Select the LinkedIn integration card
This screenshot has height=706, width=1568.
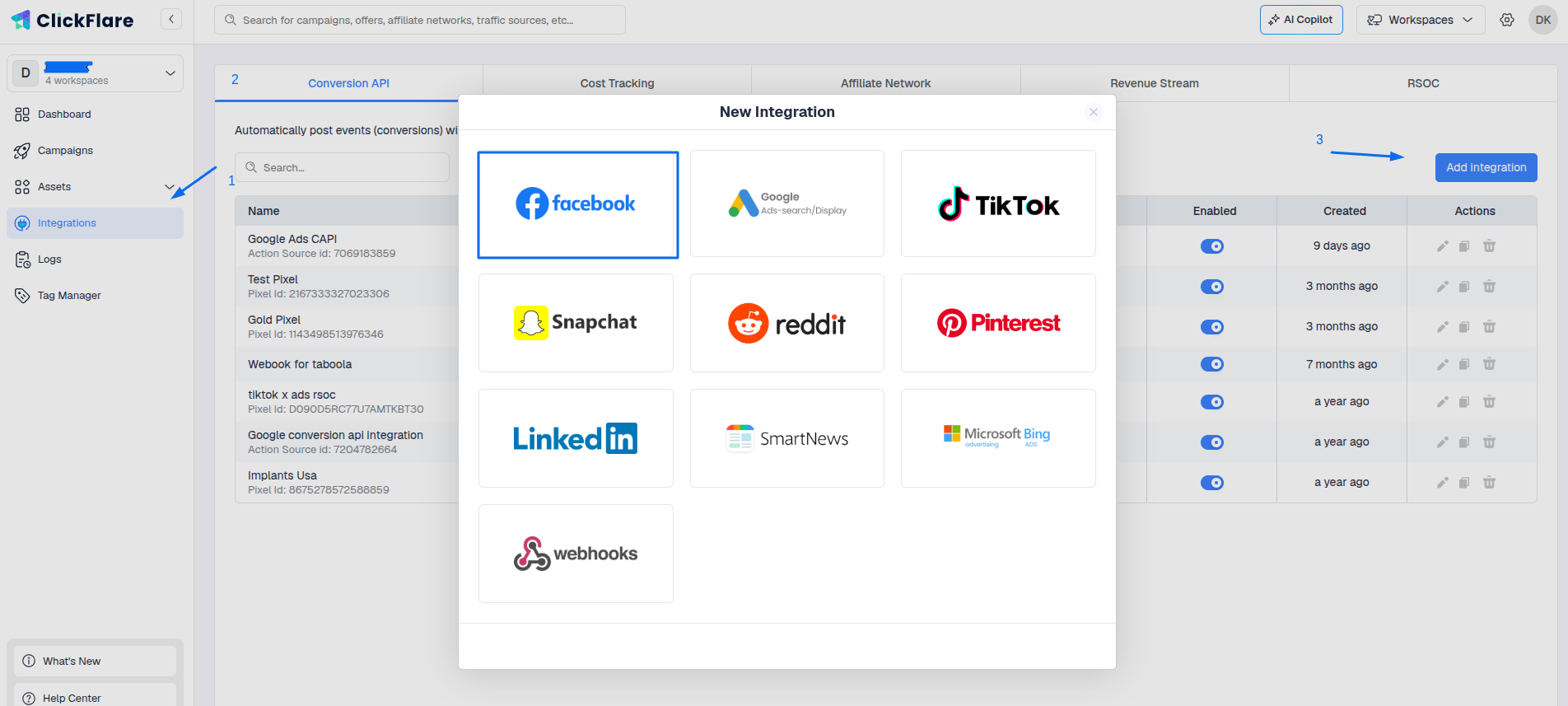[576, 438]
